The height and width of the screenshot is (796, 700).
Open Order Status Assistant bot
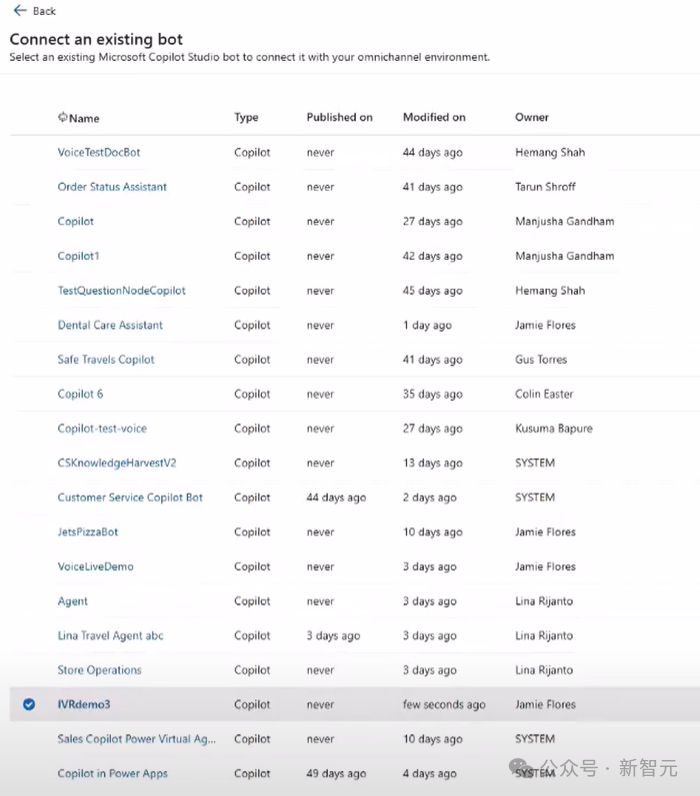point(112,187)
